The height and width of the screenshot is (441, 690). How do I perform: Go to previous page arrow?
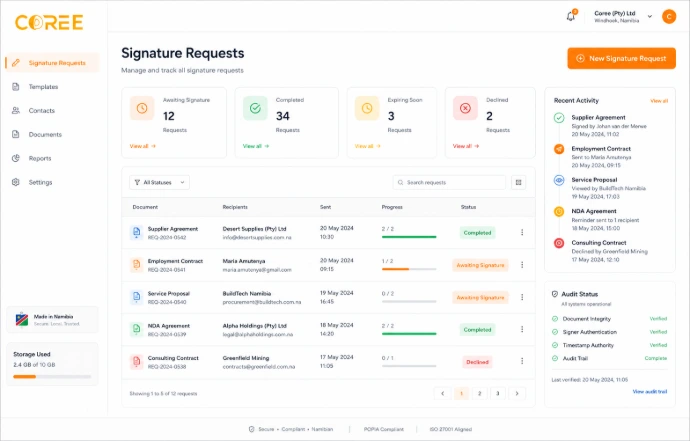442,393
